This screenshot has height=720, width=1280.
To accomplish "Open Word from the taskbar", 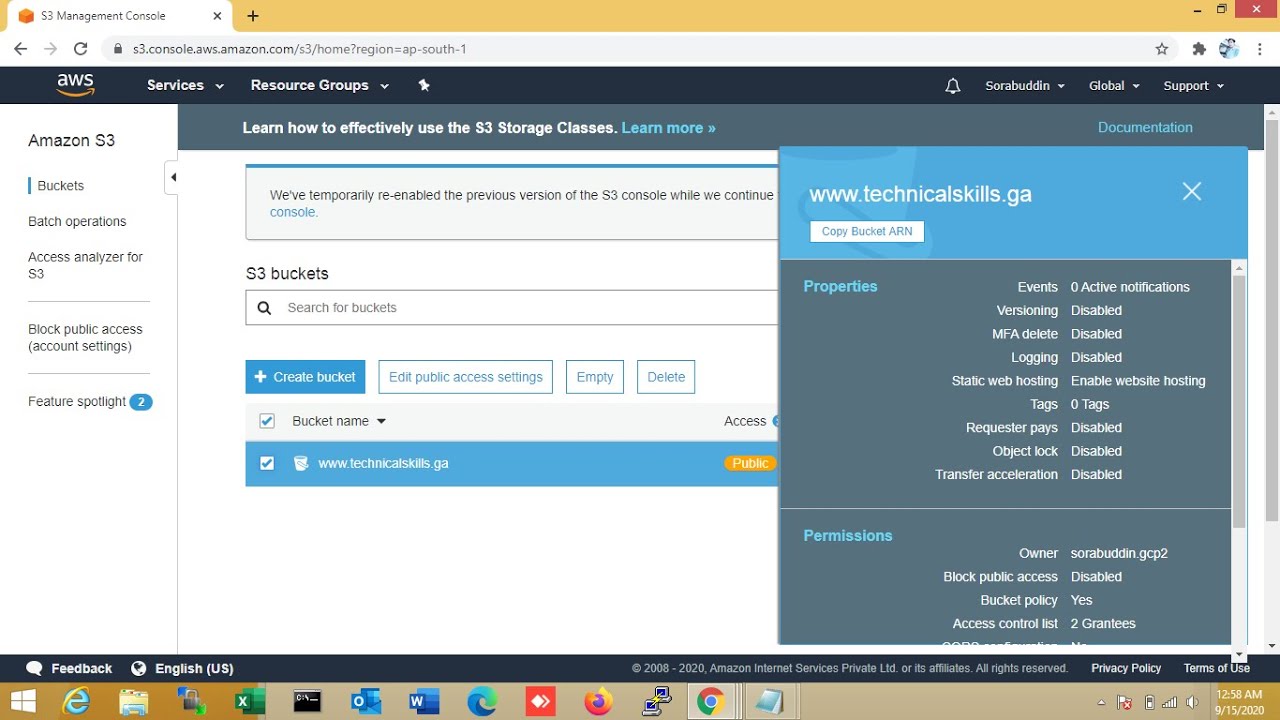I will (424, 702).
